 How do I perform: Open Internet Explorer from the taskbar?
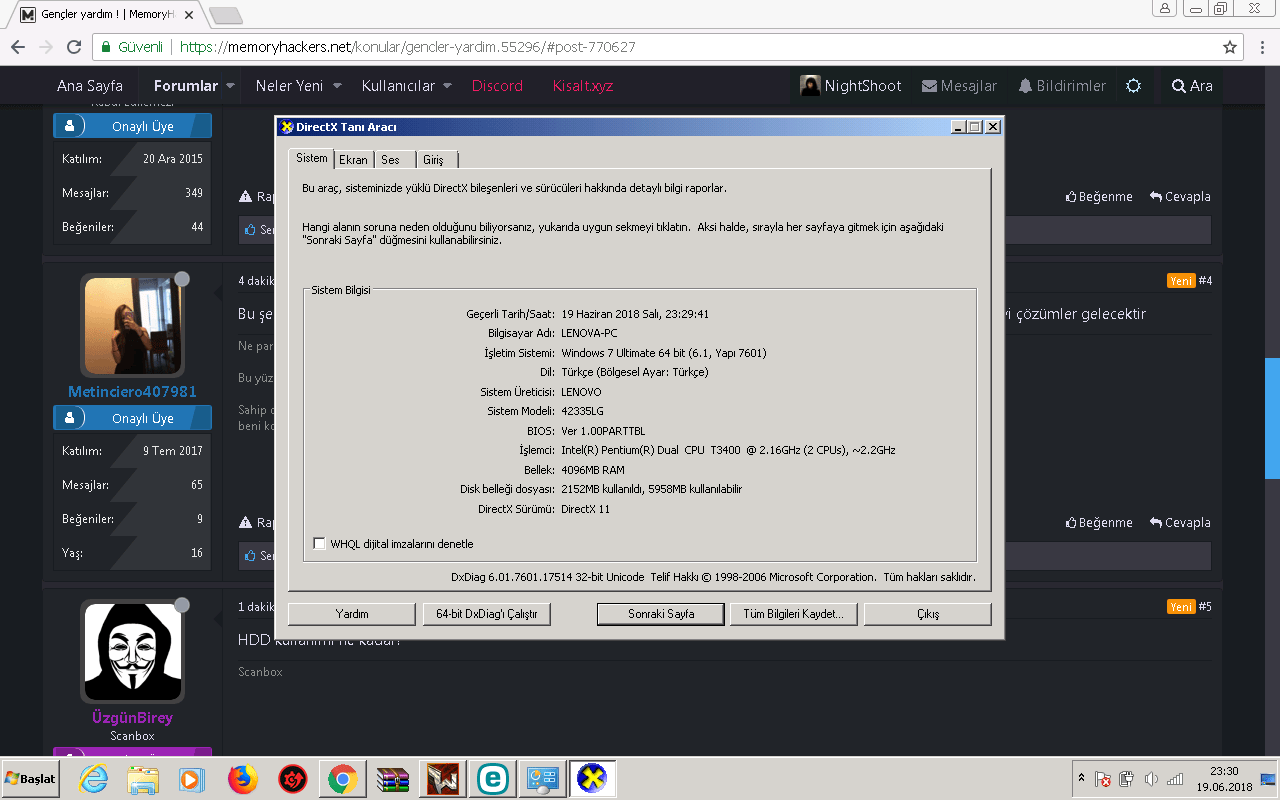(x=95, y=779)
